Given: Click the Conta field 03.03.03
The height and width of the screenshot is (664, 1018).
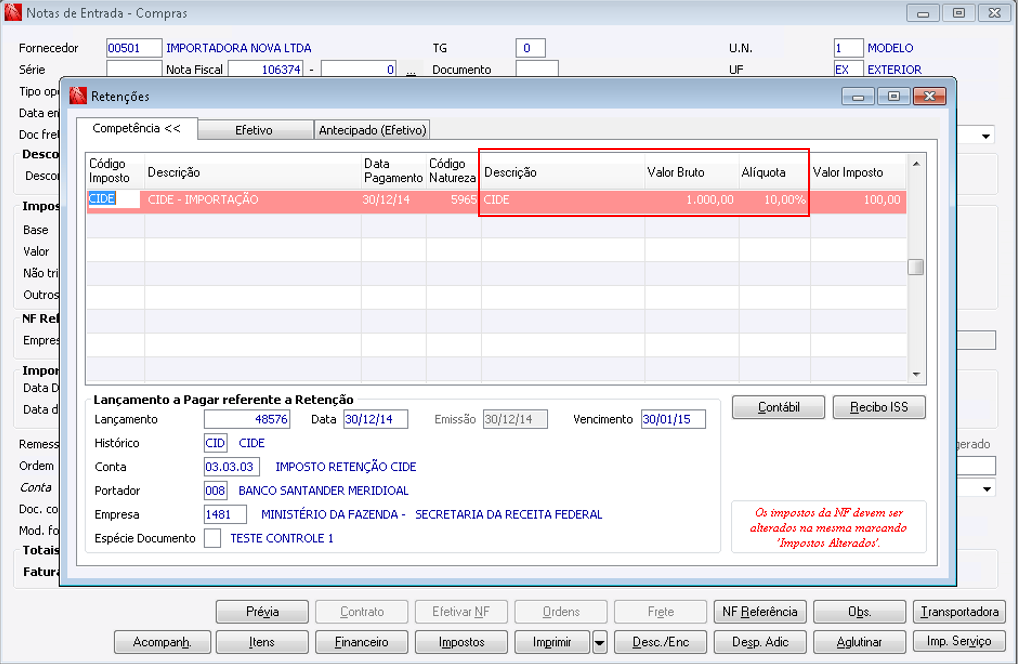Looking at the screenshot, I should click(232, 467).
